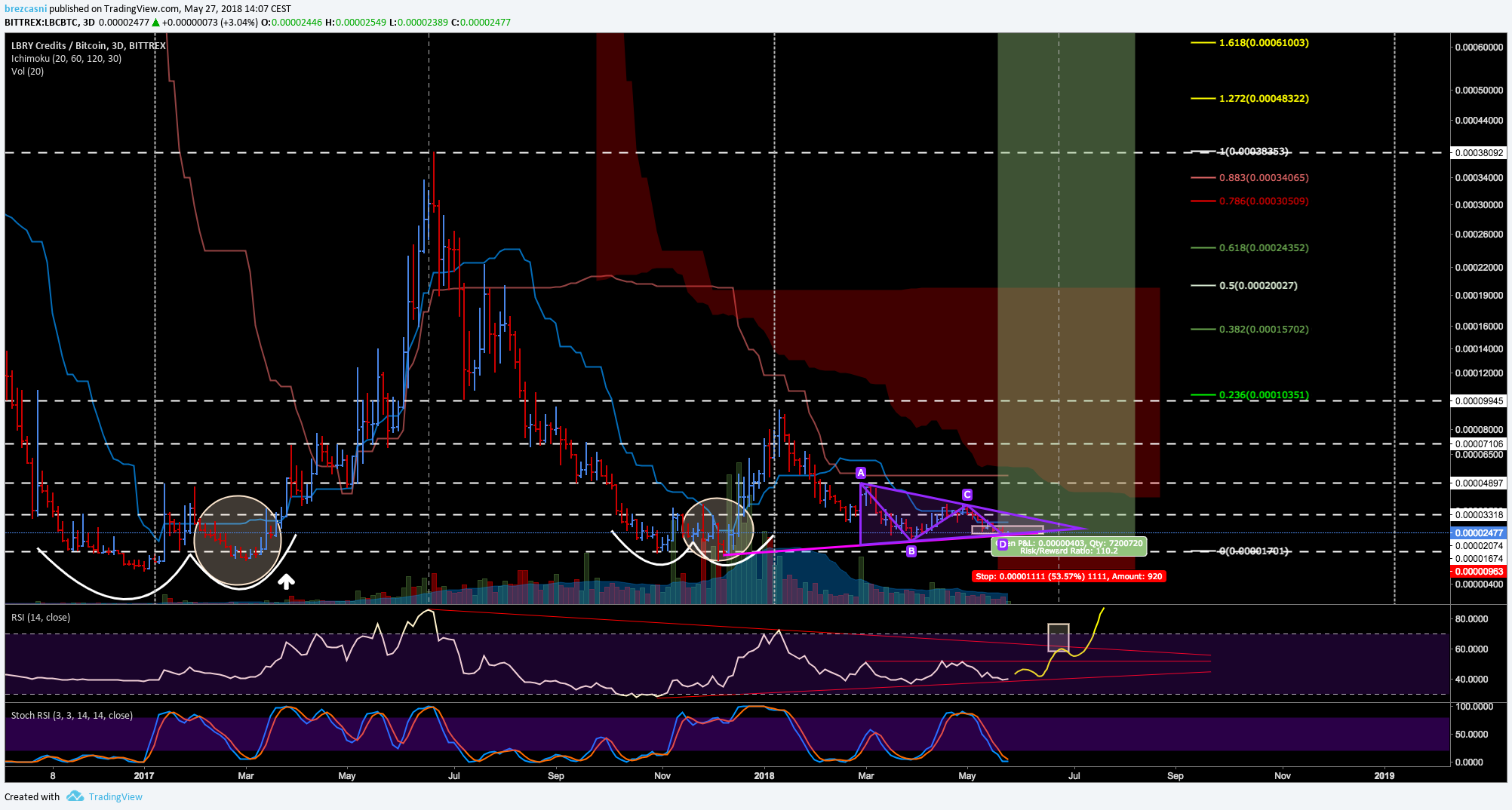Select the purple pattern point C label

pyautogui.click(x=967, y=495)
